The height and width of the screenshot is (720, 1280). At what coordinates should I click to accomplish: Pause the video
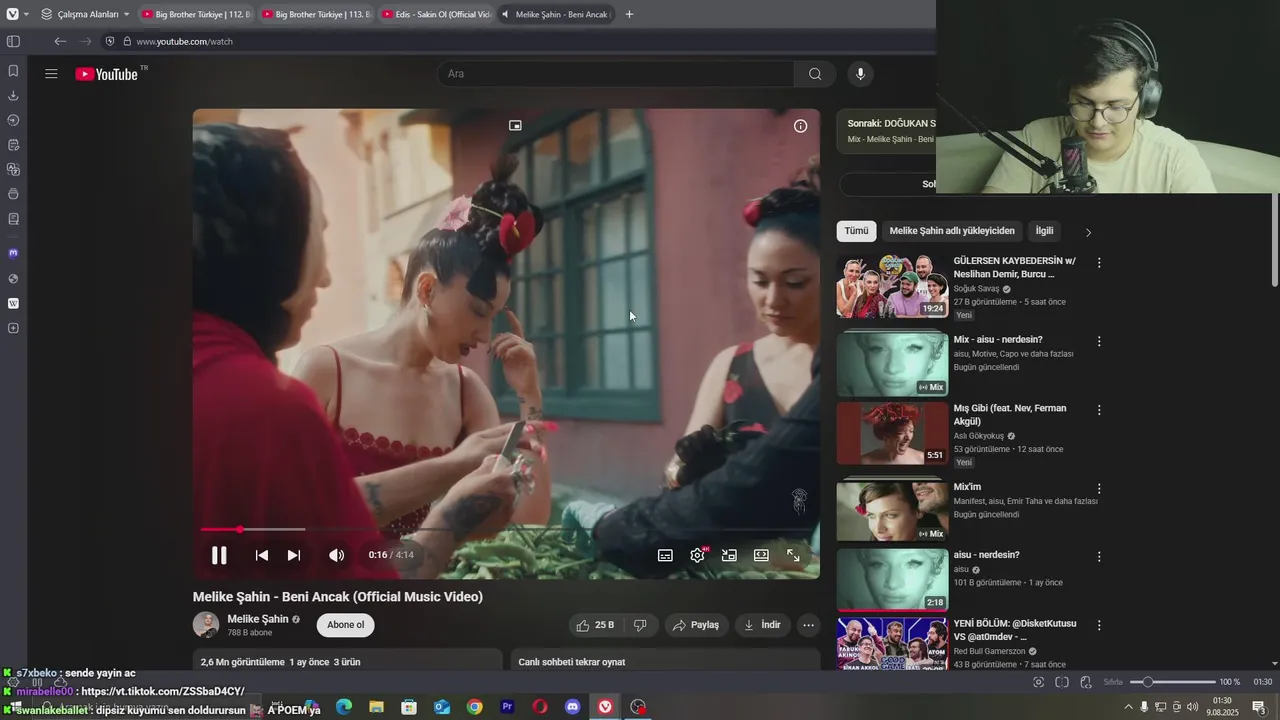219,555
